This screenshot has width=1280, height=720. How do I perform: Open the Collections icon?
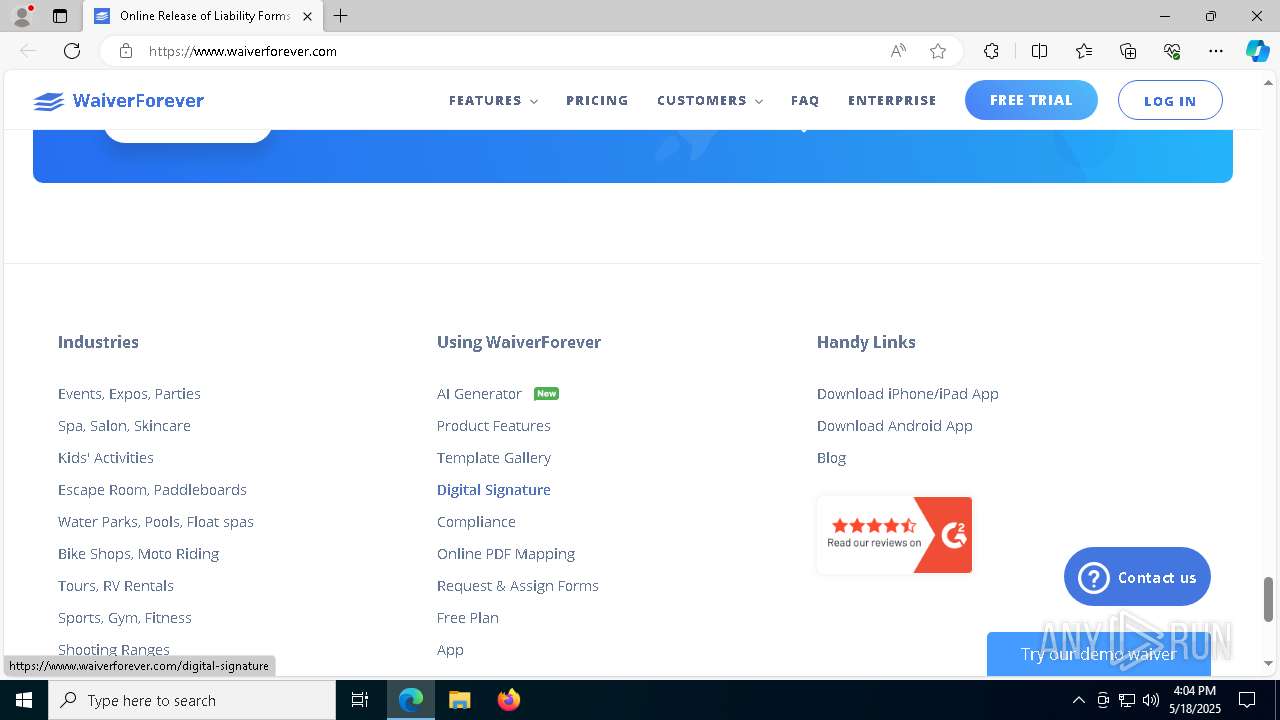(x=1128, y=51)
